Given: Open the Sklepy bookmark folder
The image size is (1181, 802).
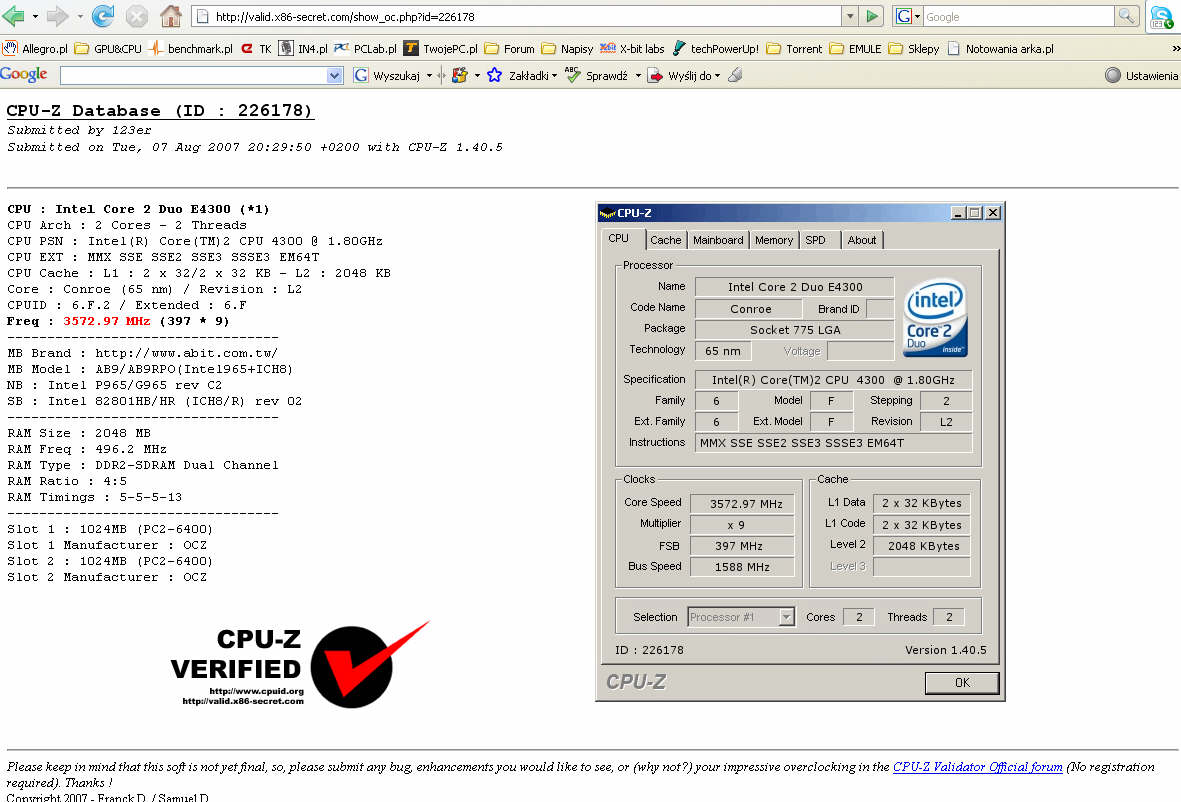Looking at the screenshot, I should coord(914,48).
